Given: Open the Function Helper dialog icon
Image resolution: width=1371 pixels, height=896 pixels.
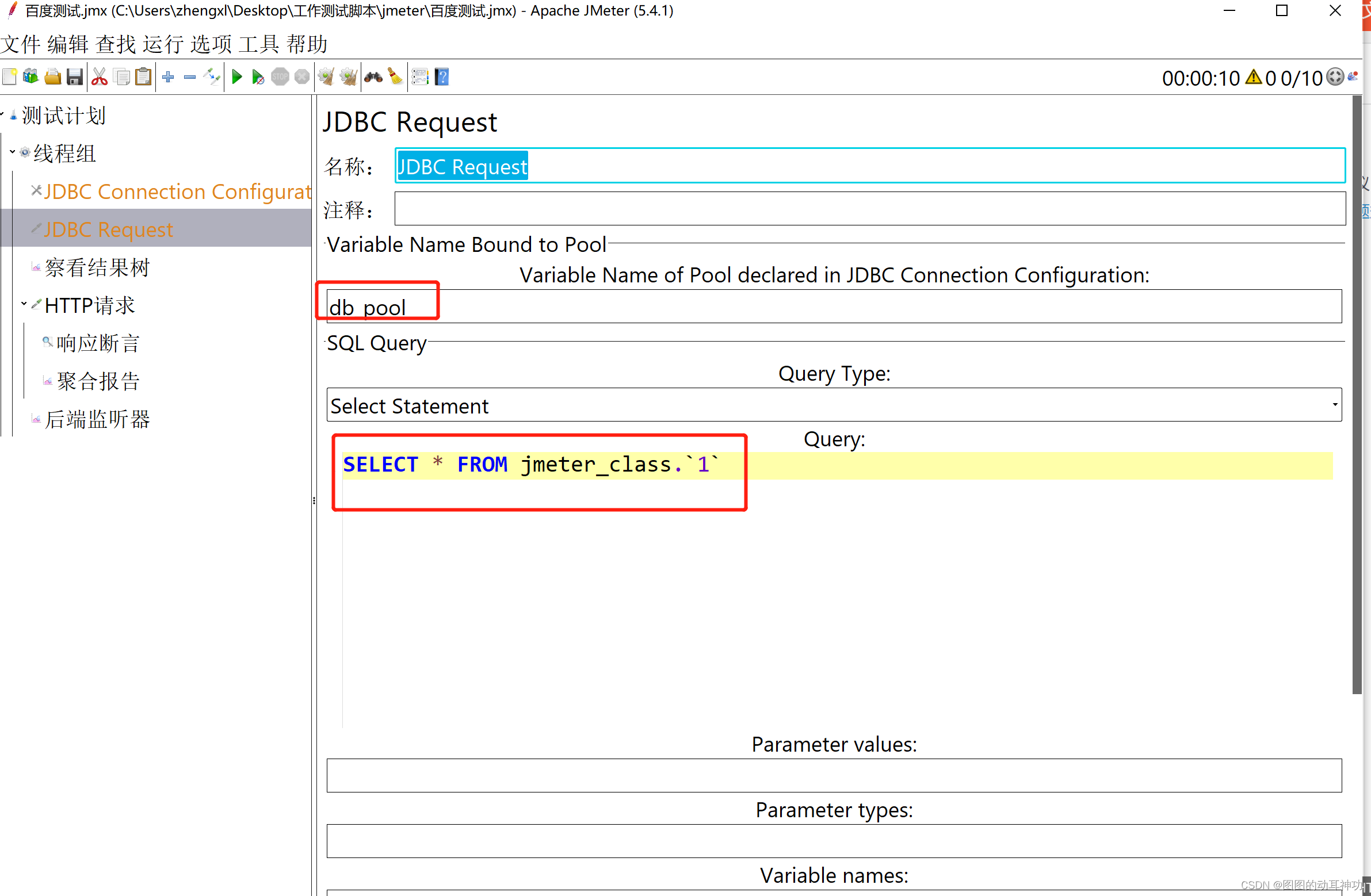Looking at the screenshot, I should (420, 76).
